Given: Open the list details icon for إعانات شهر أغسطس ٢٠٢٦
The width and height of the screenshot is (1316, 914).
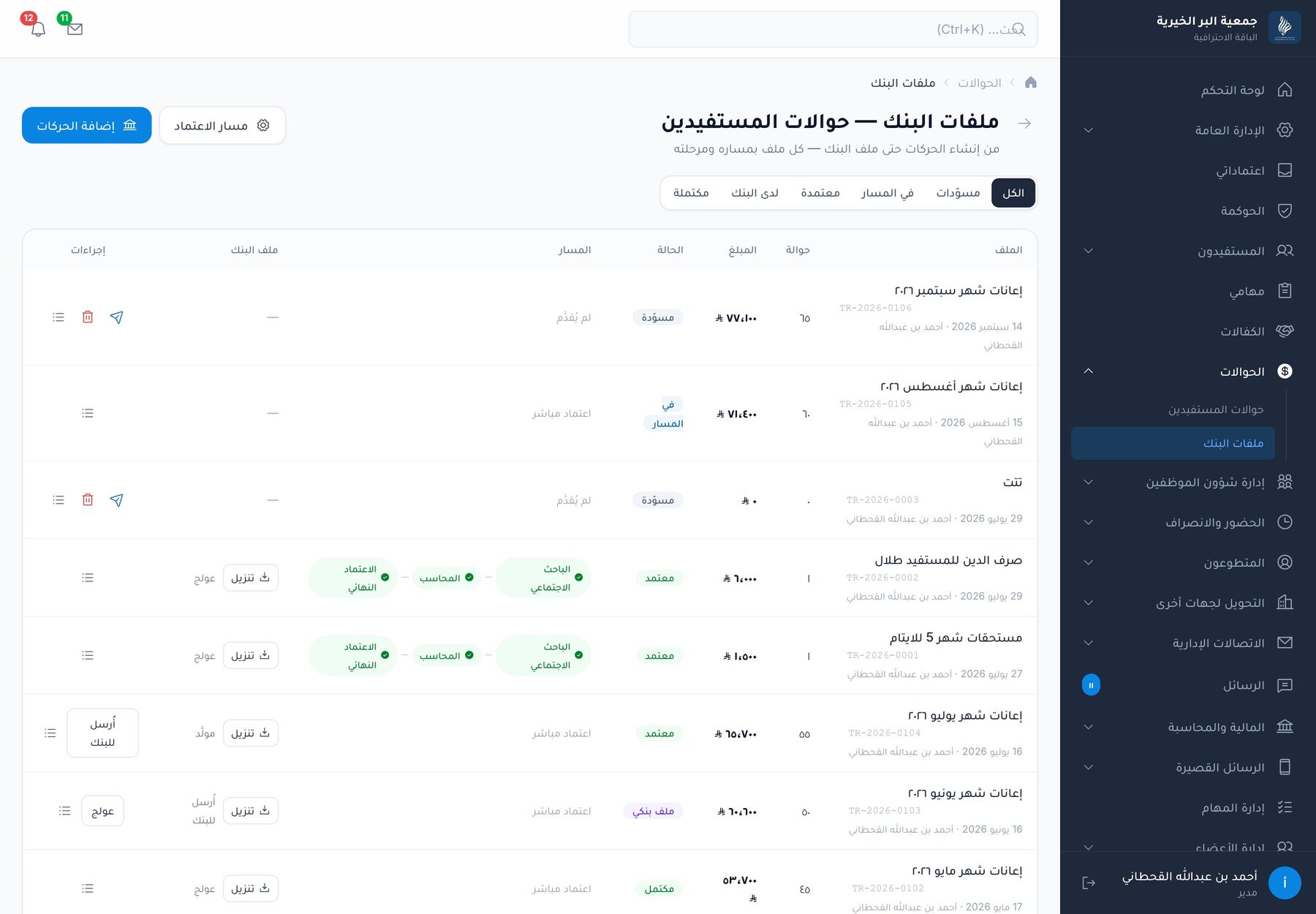Looking at the screenshot, I should click(x=88, y=413).
